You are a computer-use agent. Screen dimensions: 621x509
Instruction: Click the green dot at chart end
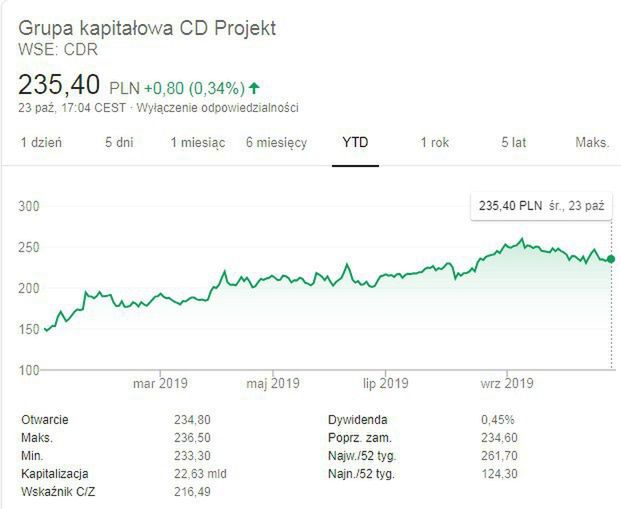tap(611, 258)
